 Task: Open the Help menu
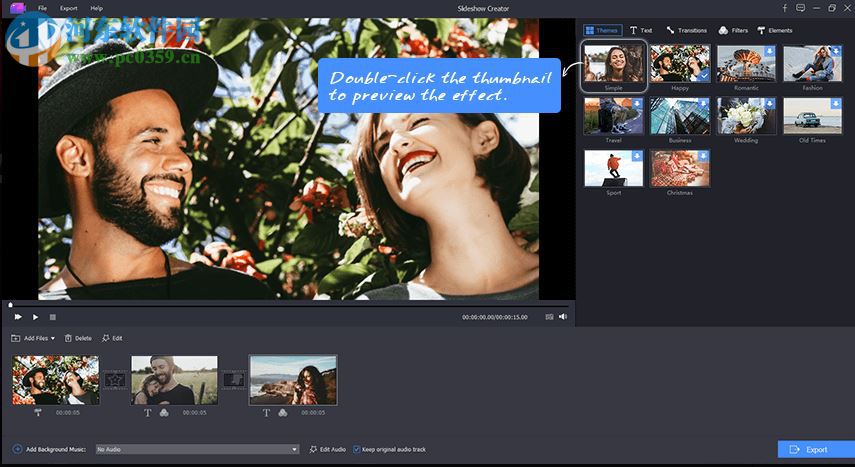[96, 8]
